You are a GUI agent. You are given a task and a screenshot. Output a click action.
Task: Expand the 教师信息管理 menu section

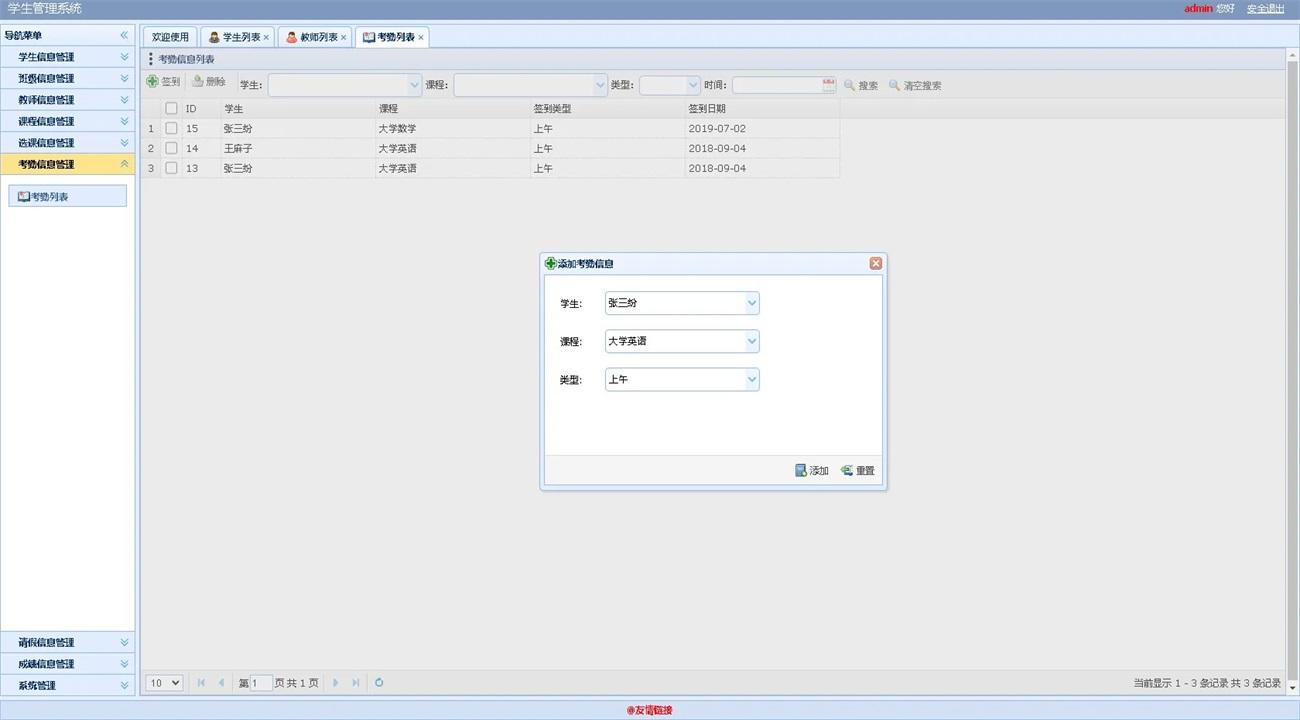[x=67, y=100]
